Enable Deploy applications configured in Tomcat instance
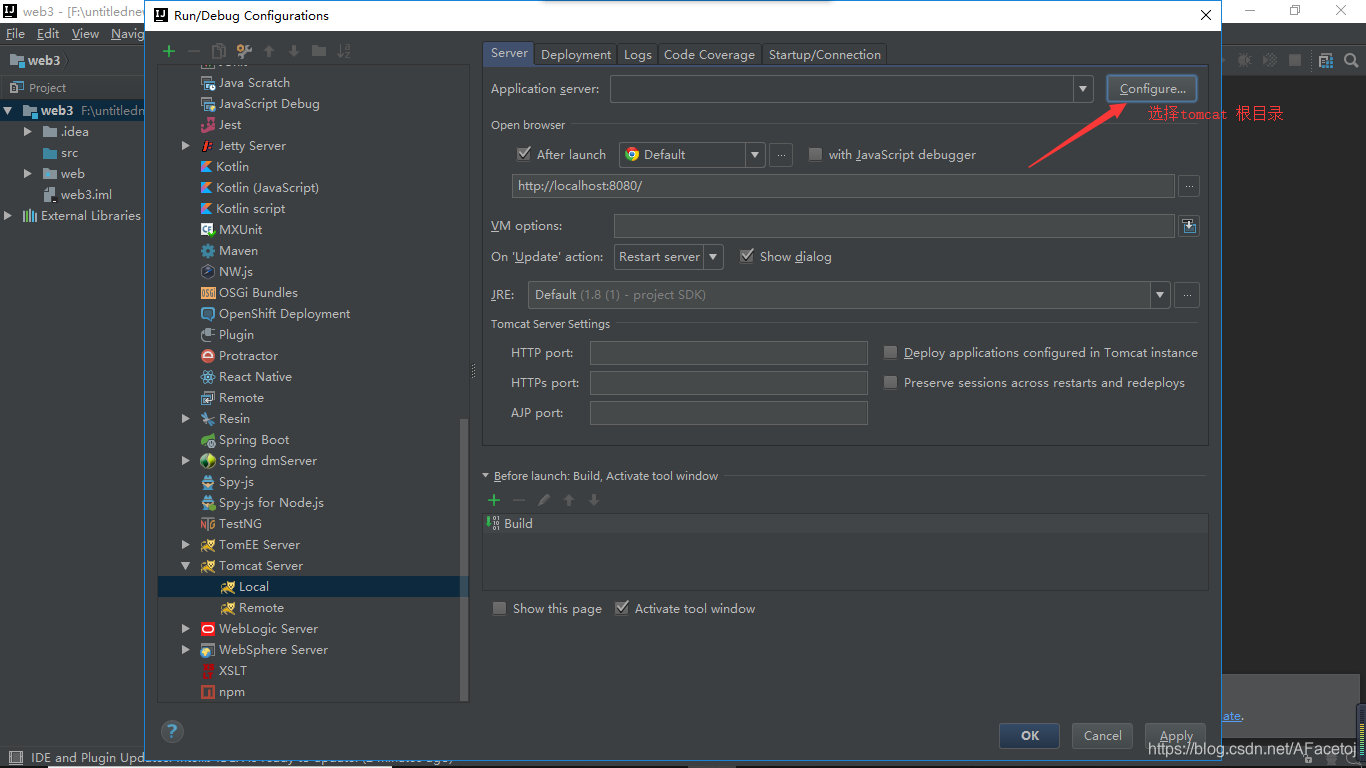Viewport: 1366px width, 768px height. (x=890, y=352)
